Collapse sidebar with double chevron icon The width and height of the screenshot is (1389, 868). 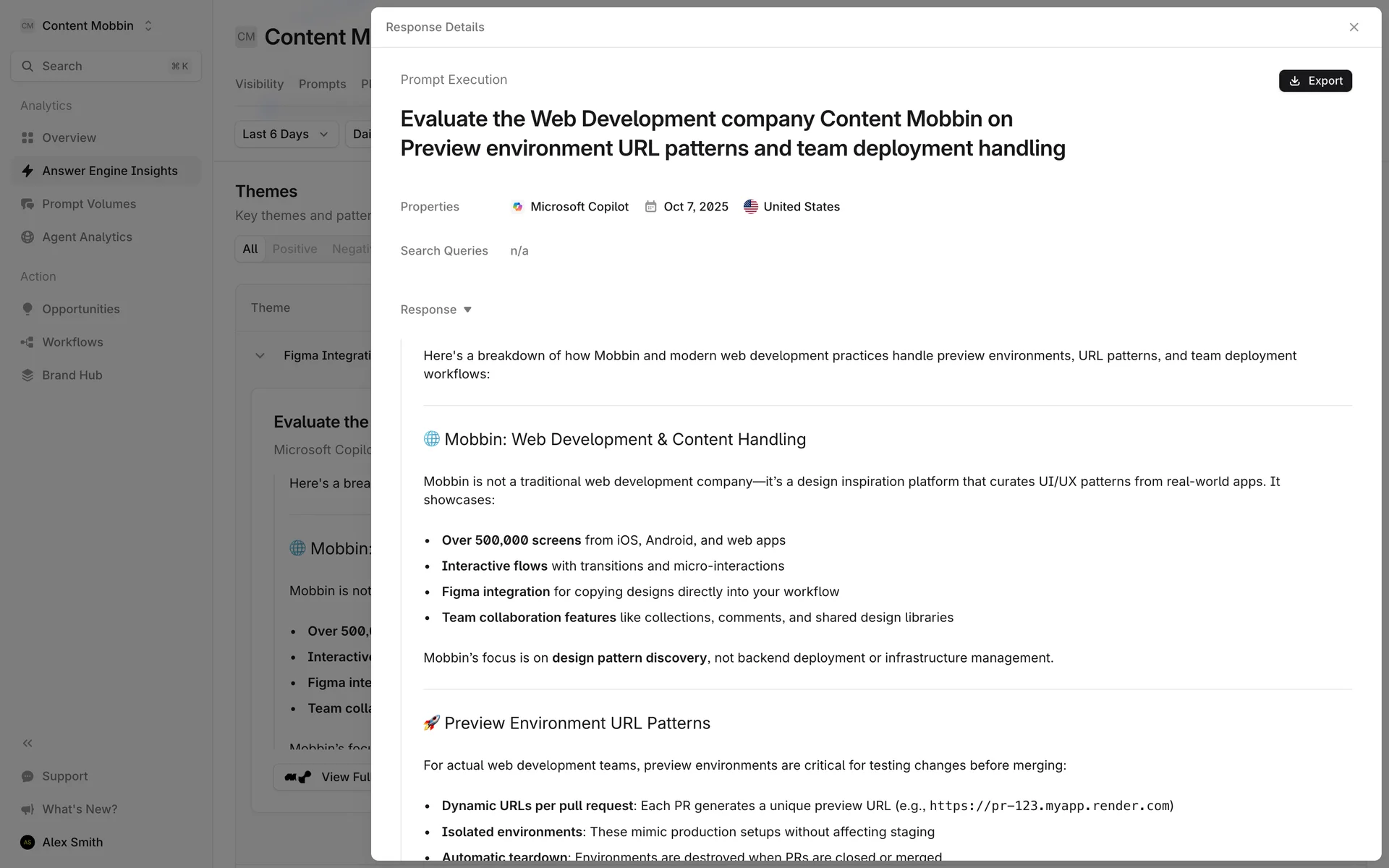(x=27, y=743)
